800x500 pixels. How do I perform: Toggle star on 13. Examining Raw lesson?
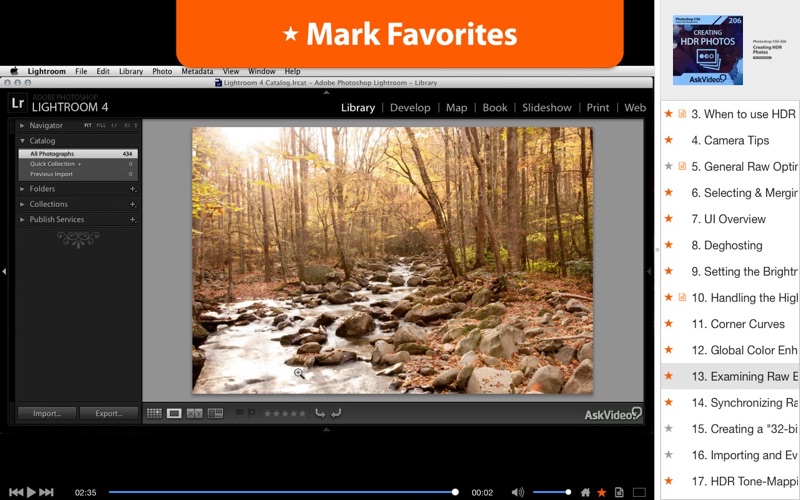click(668, 376)
